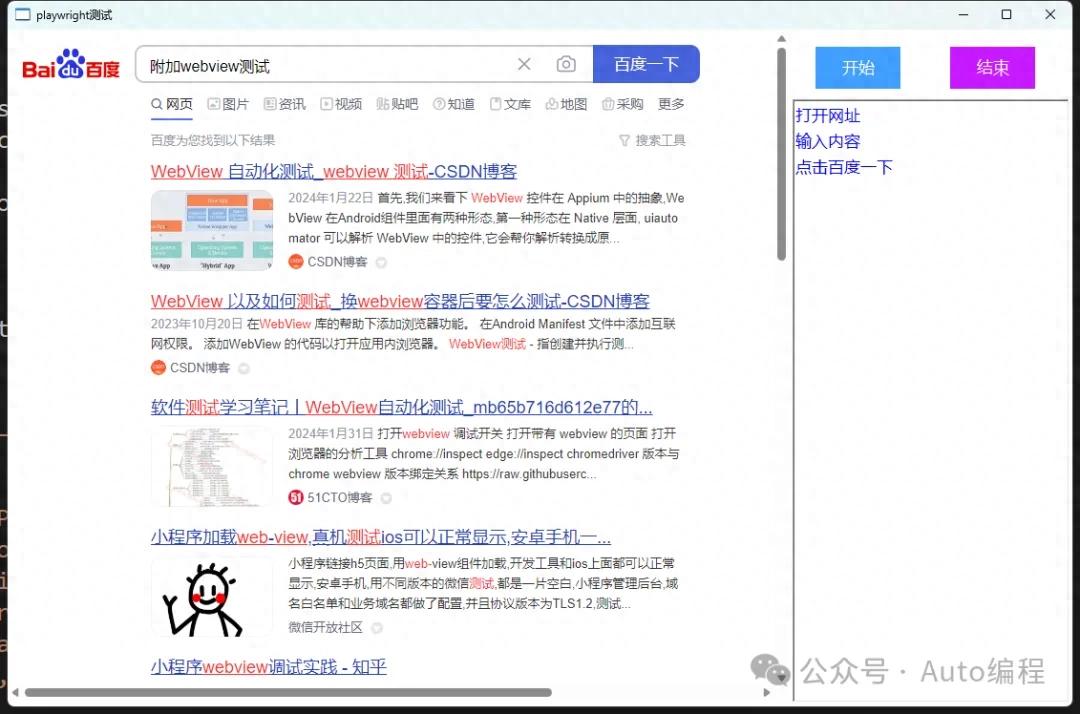Image resolution: width=1080 pixels, height=714 pixels.
Task: Select log entry 输入内容
Action: [828, 141]
